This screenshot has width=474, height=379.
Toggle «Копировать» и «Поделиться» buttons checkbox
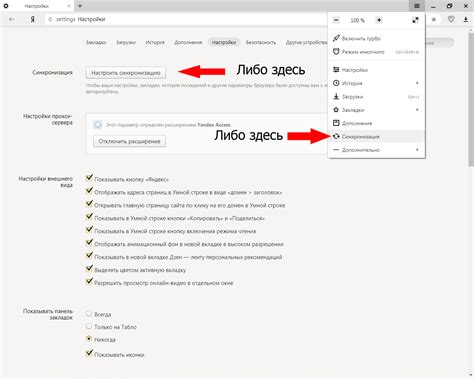pos(89,217)
